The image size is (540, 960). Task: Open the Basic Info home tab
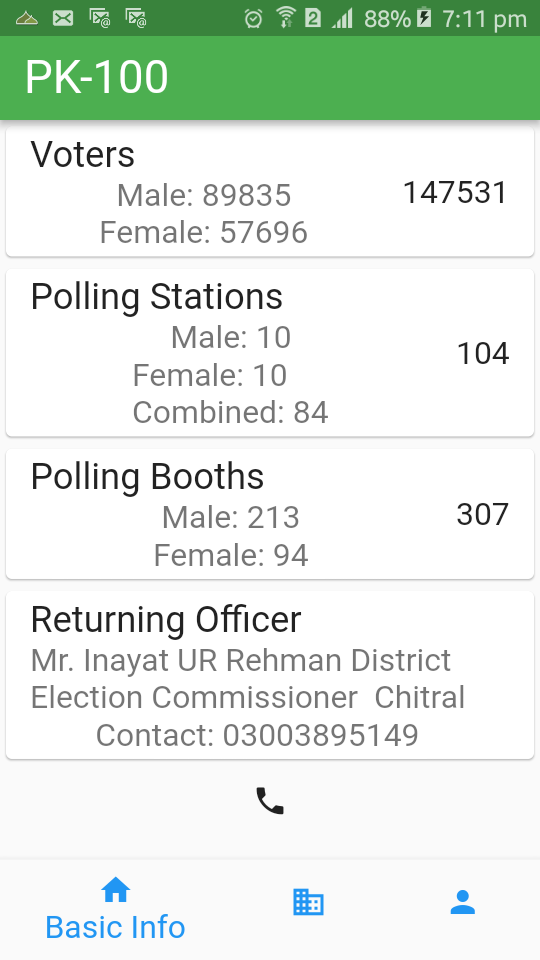(x=115, y=909)
